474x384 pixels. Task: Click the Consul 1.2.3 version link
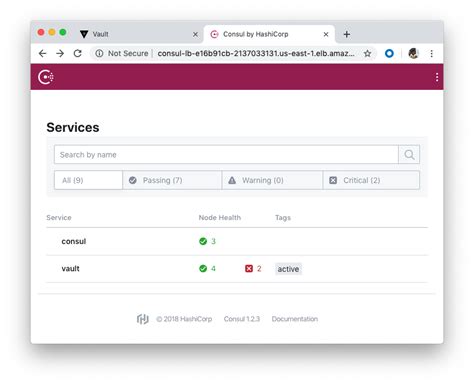click(x=242, y=319)
